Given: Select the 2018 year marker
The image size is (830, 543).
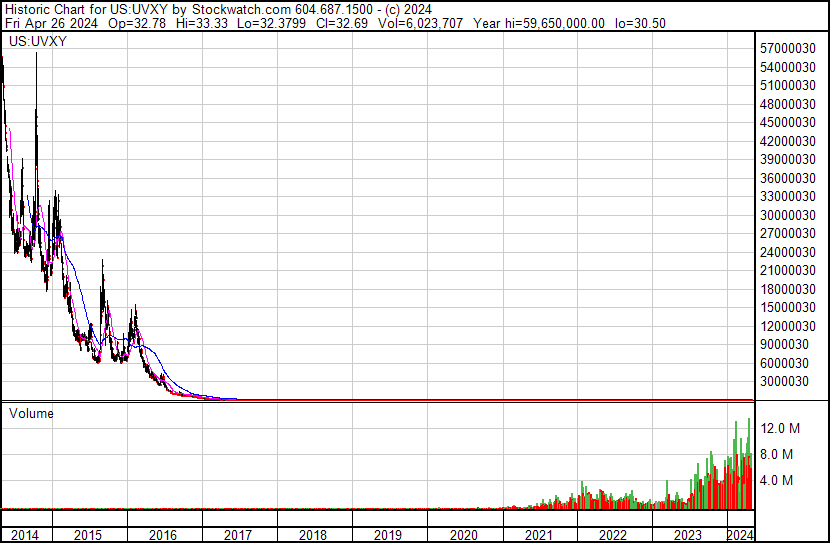Looking at the screenshot, I should click(313, 535).
